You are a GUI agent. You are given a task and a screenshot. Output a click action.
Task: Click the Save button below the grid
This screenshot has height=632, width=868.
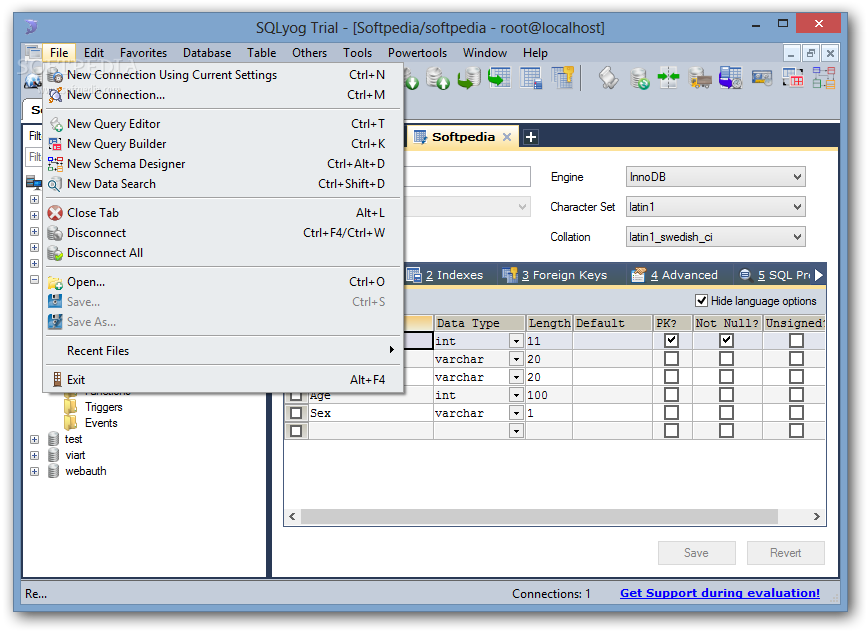tap(696, 553)
